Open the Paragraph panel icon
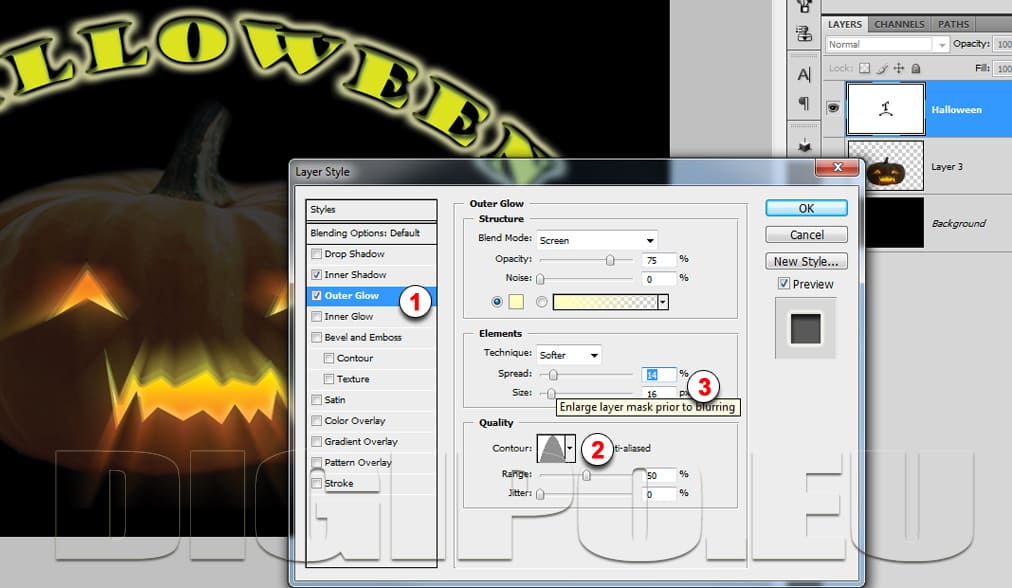1012x588 pixels. click(x=803, y=103)
